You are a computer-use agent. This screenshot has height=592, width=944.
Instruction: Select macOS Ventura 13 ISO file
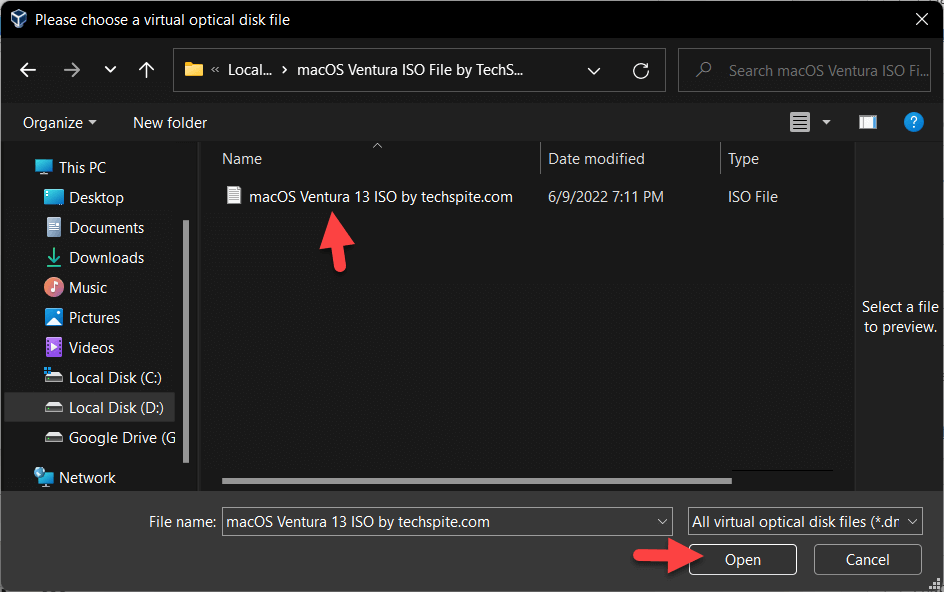pyautogui.click(x=380, y=197)
